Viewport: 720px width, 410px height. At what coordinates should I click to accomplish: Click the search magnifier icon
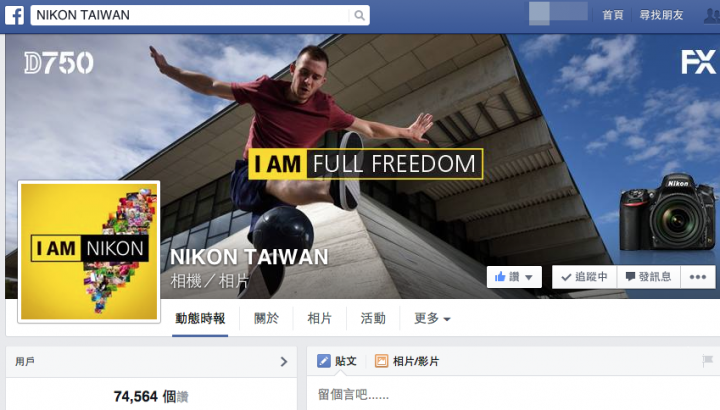pos(360,16)
